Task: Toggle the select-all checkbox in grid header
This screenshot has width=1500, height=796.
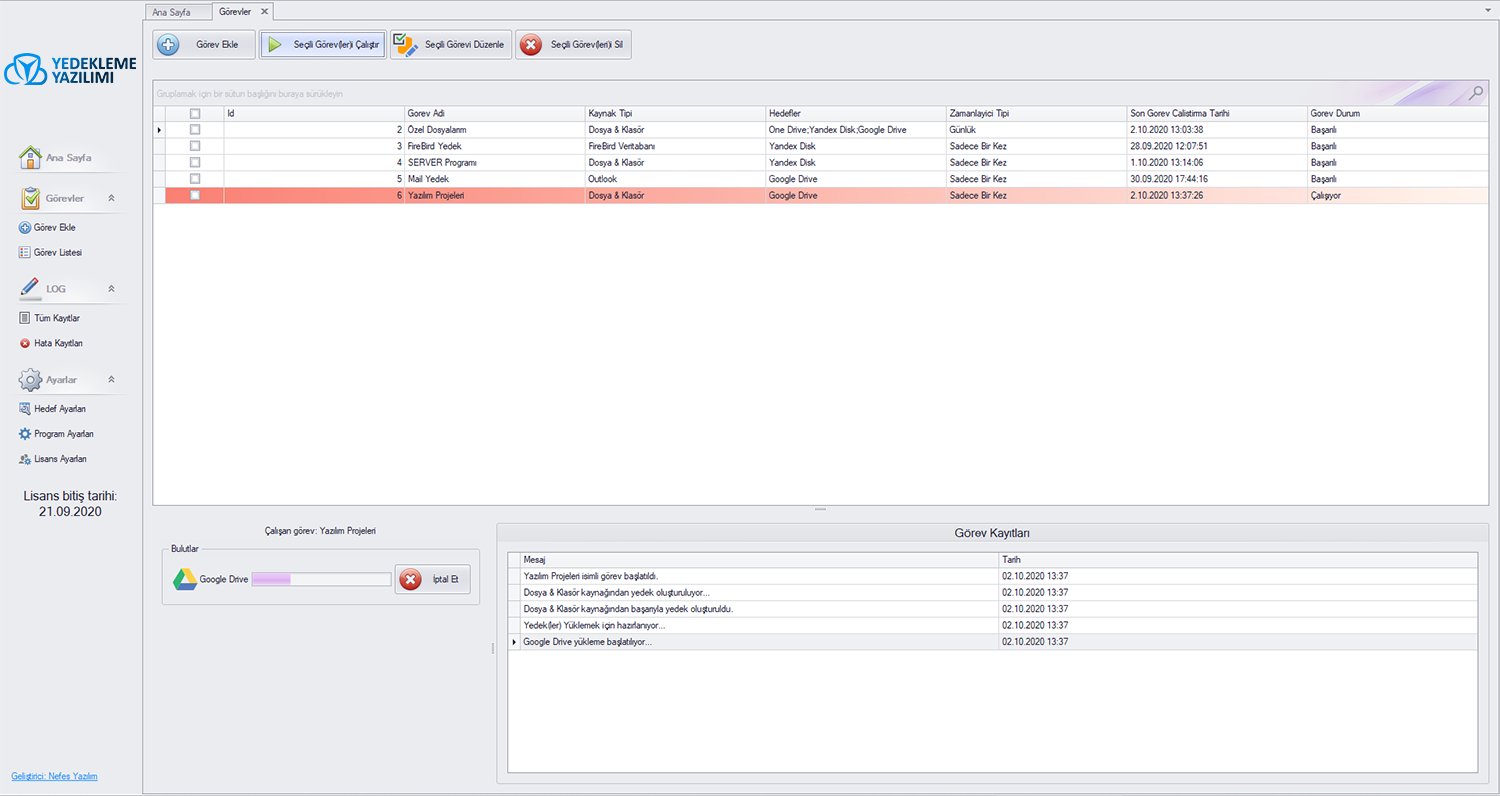Action: [195, 113]
